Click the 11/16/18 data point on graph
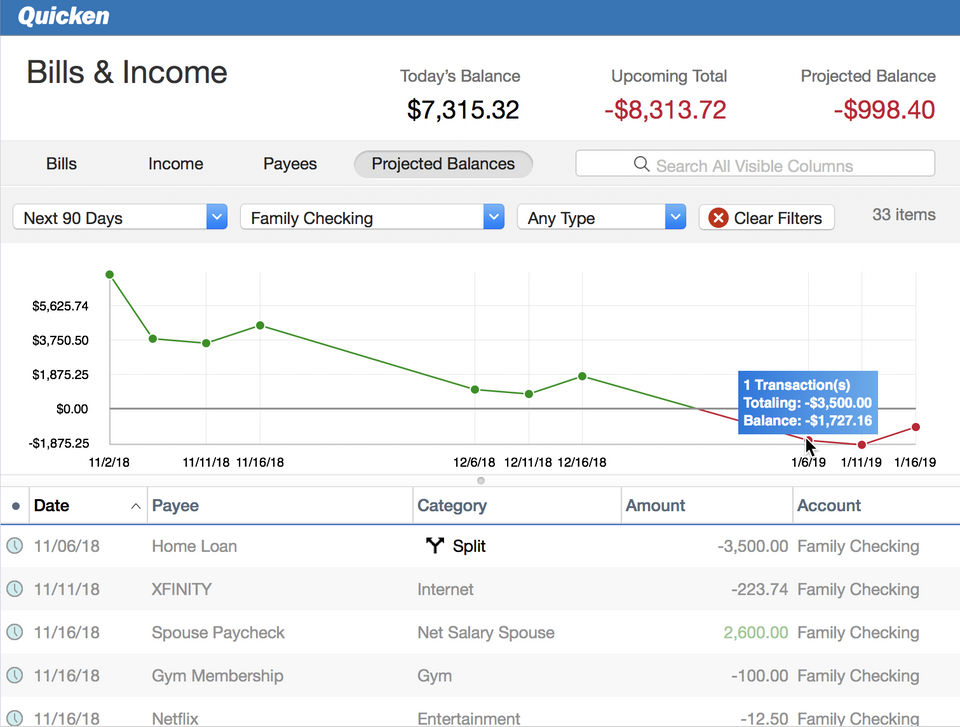Screen dimensions: 960x727 pyautogui.click(x=260, y=325)
